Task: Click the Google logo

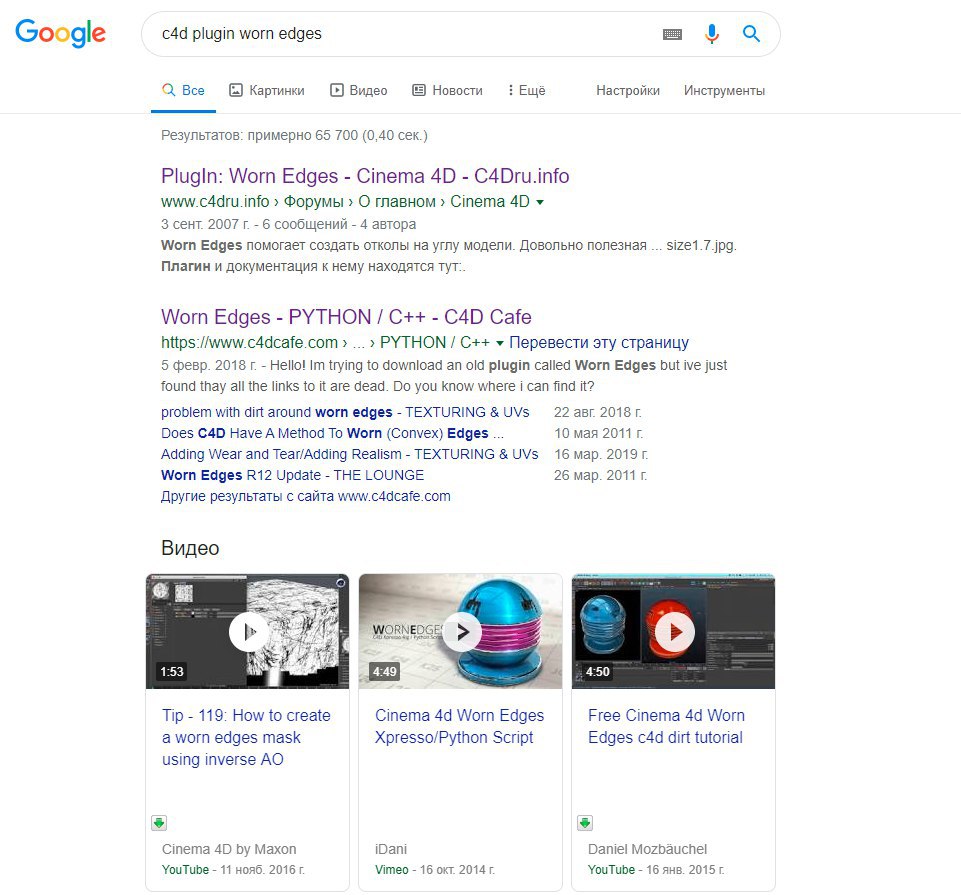Action: (60, 33)
